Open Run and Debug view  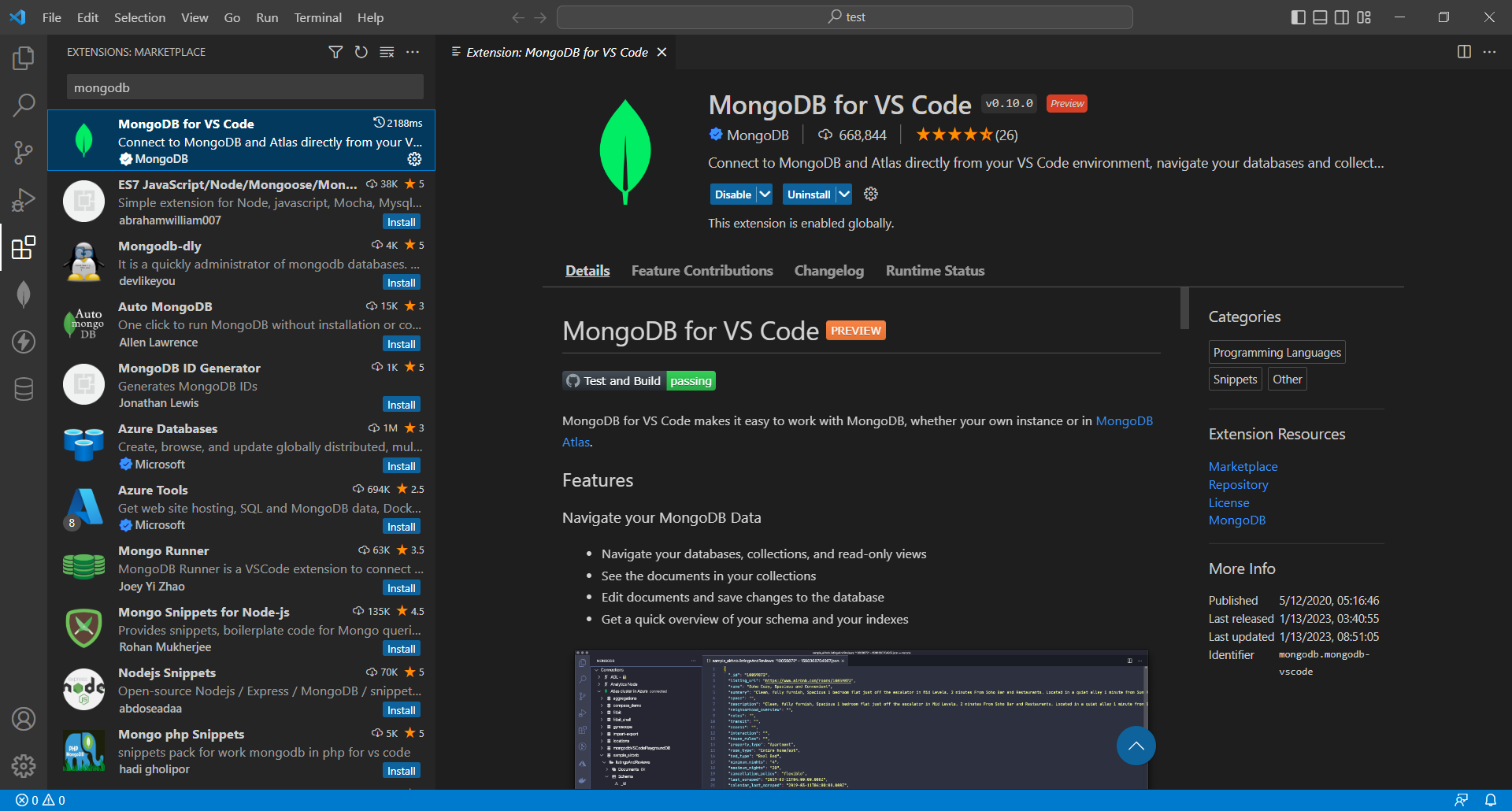click(24, 200)
